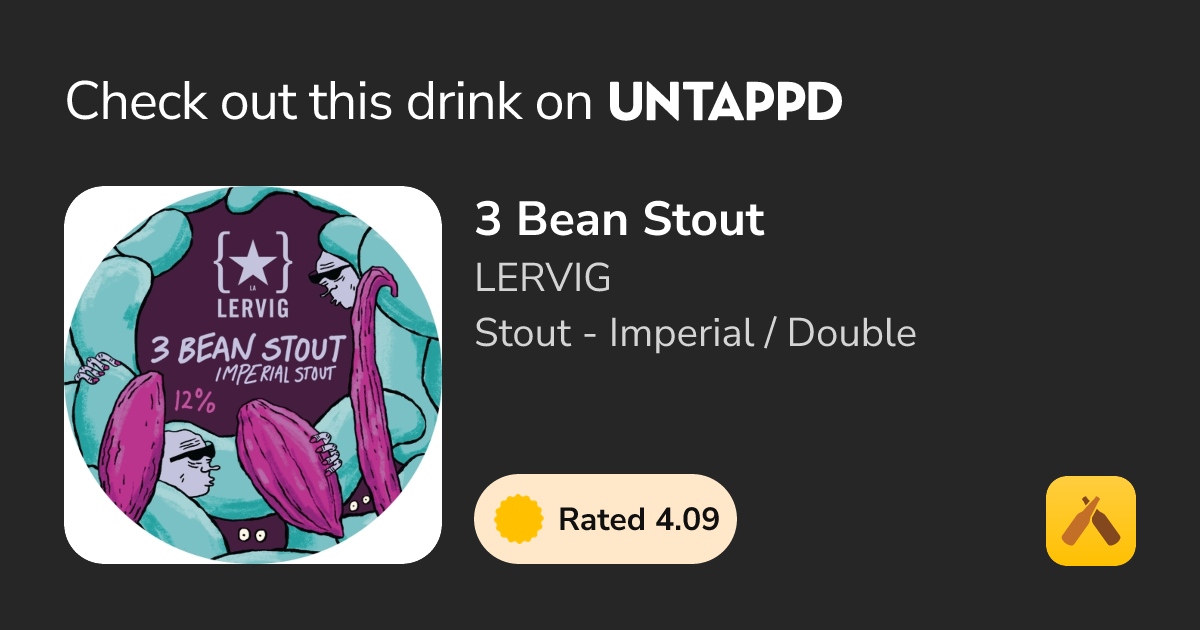Image resolution: width=1200 pixels, height=630 pixels.
Task: Click the yellow rating seal icon
Action: click(x=519, y=519)
